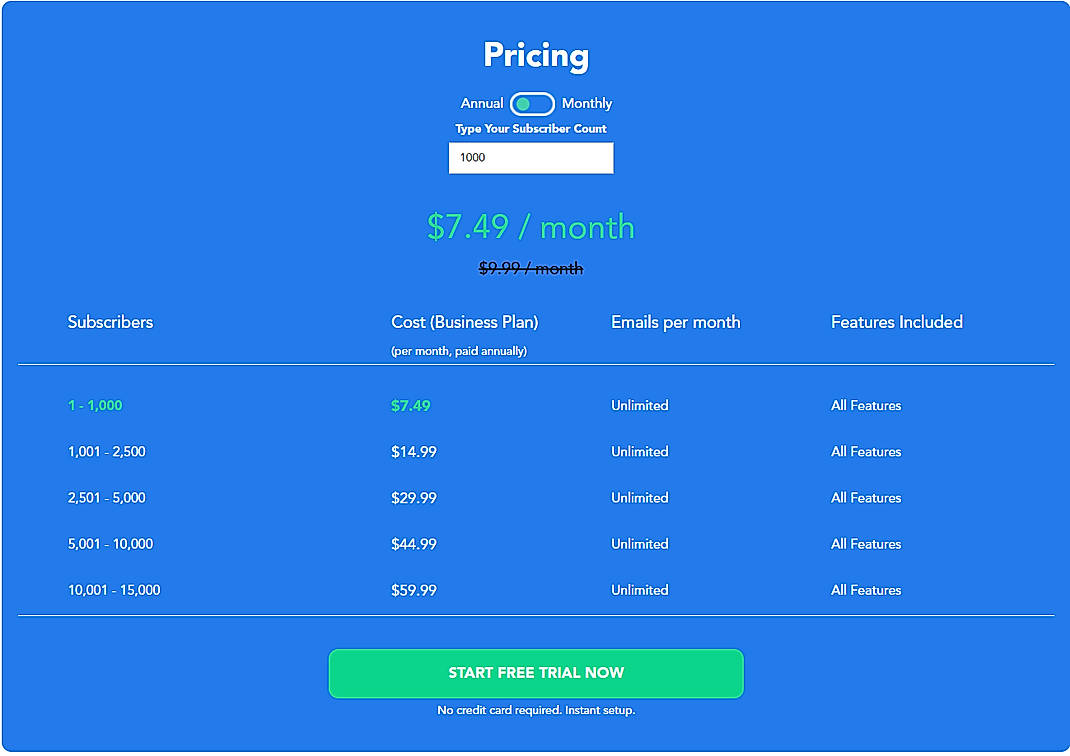Viewport: 1070px width, 756px height.
Task: Click the No credit card required text
Action: (535, 710)
